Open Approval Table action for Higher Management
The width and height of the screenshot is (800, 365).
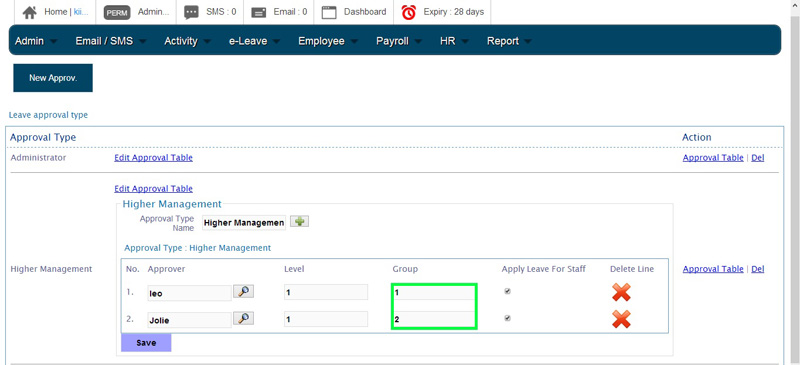coord(713,269)
